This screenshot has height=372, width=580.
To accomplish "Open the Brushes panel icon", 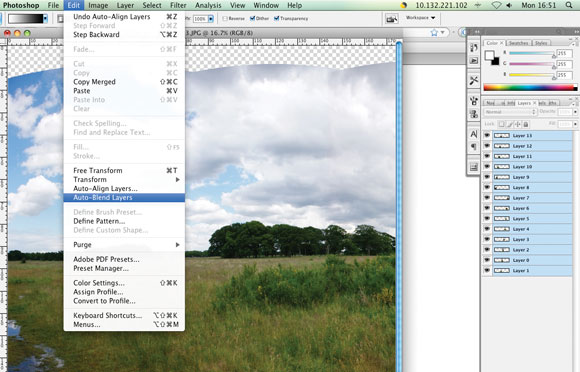I will (x=474, y=101).
